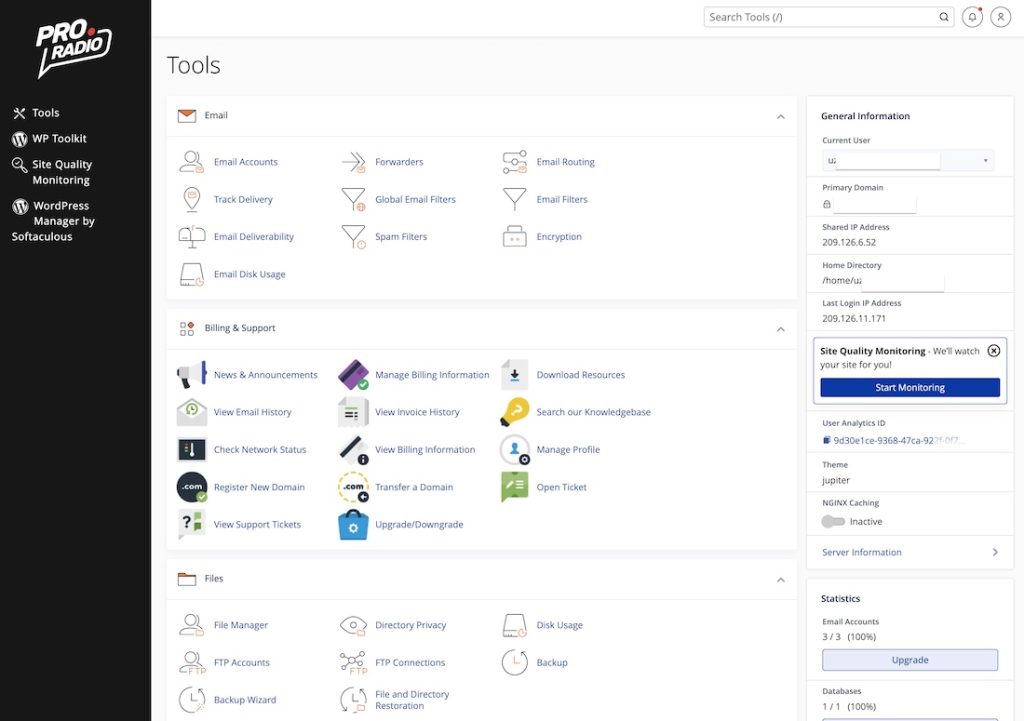Image resolution: width=1024 pixels, height=721 pixels.
Task: Open Email Accounts
Action: coord(245,161)
